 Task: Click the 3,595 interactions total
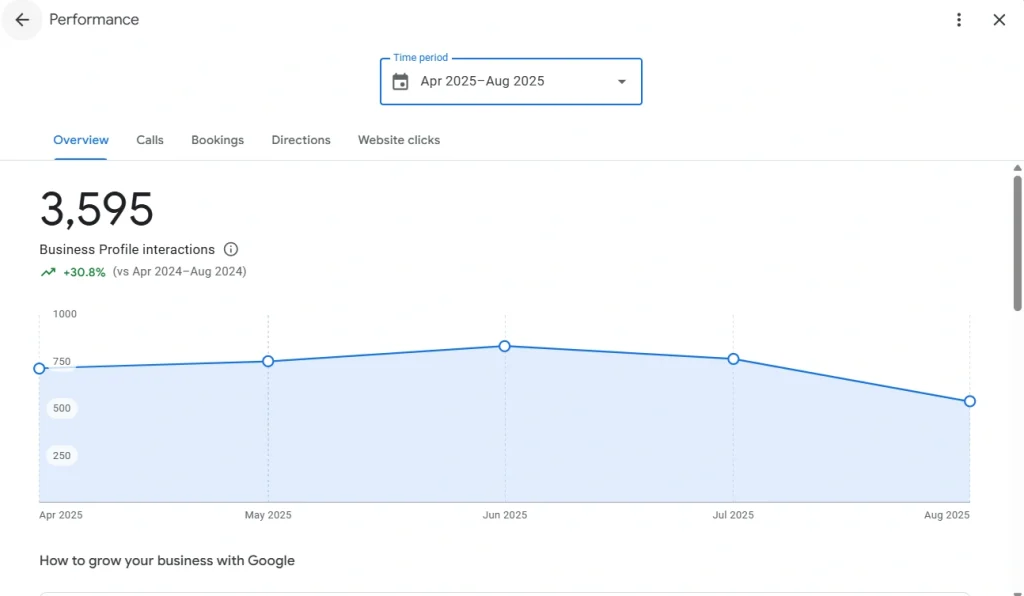click(96, 210)
